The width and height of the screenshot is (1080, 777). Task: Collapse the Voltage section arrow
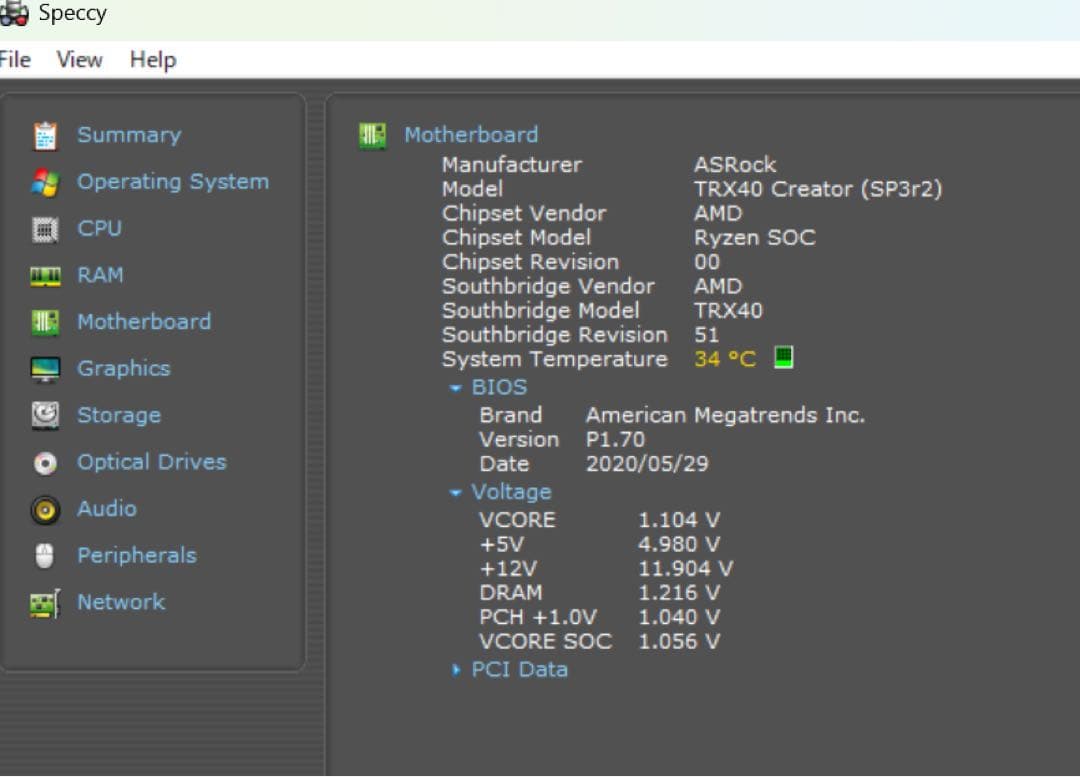click(455, 493)
